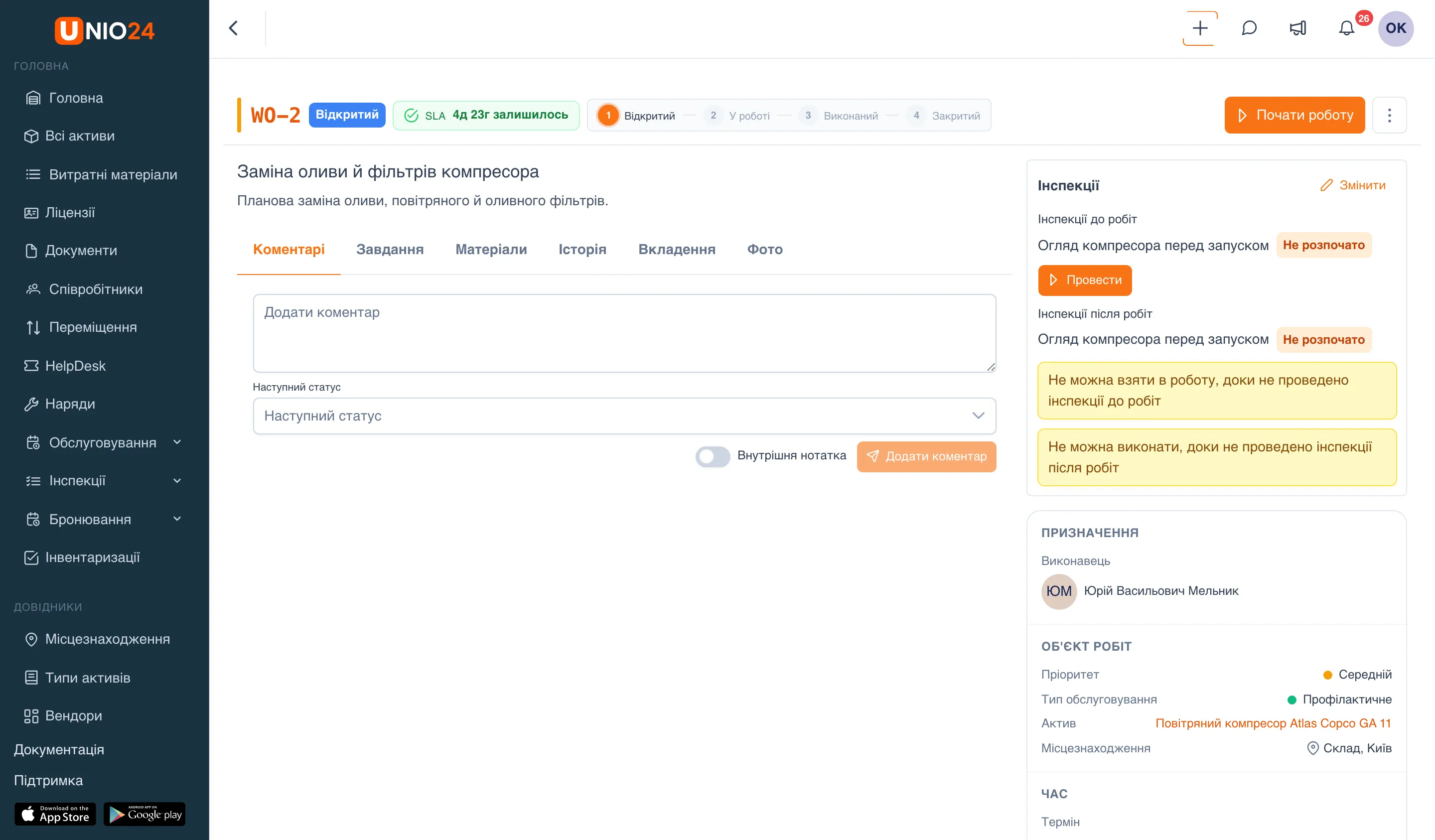Click Змінити in Інспекції panel
The image size is (1435, 840).
(1352, 185)
